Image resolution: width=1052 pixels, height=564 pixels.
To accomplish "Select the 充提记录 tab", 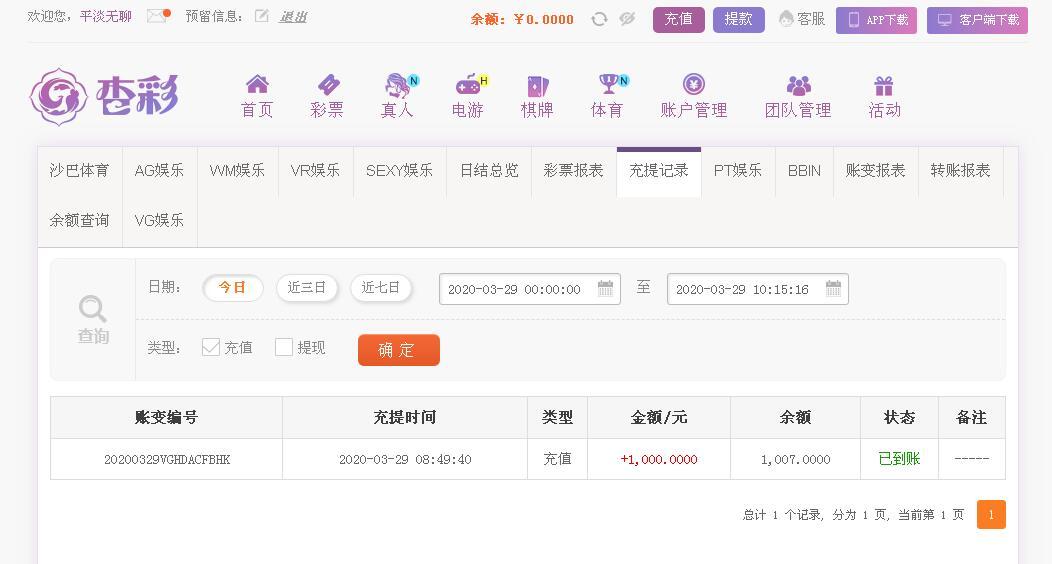I will (659, 171).
